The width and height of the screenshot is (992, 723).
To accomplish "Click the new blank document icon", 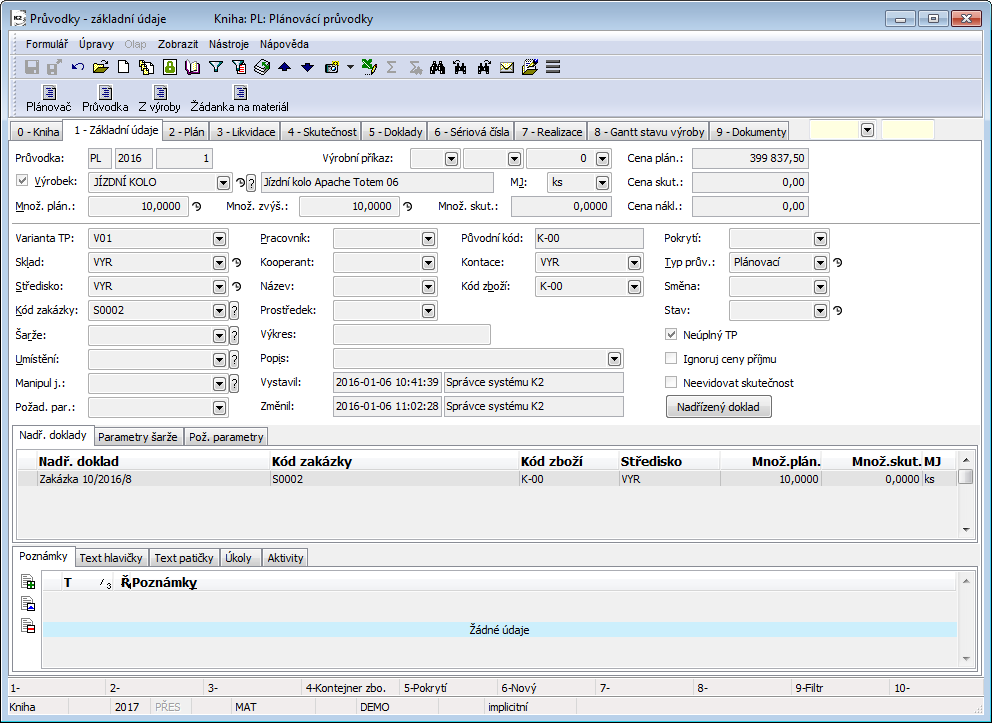I will (x=124, y=68).
